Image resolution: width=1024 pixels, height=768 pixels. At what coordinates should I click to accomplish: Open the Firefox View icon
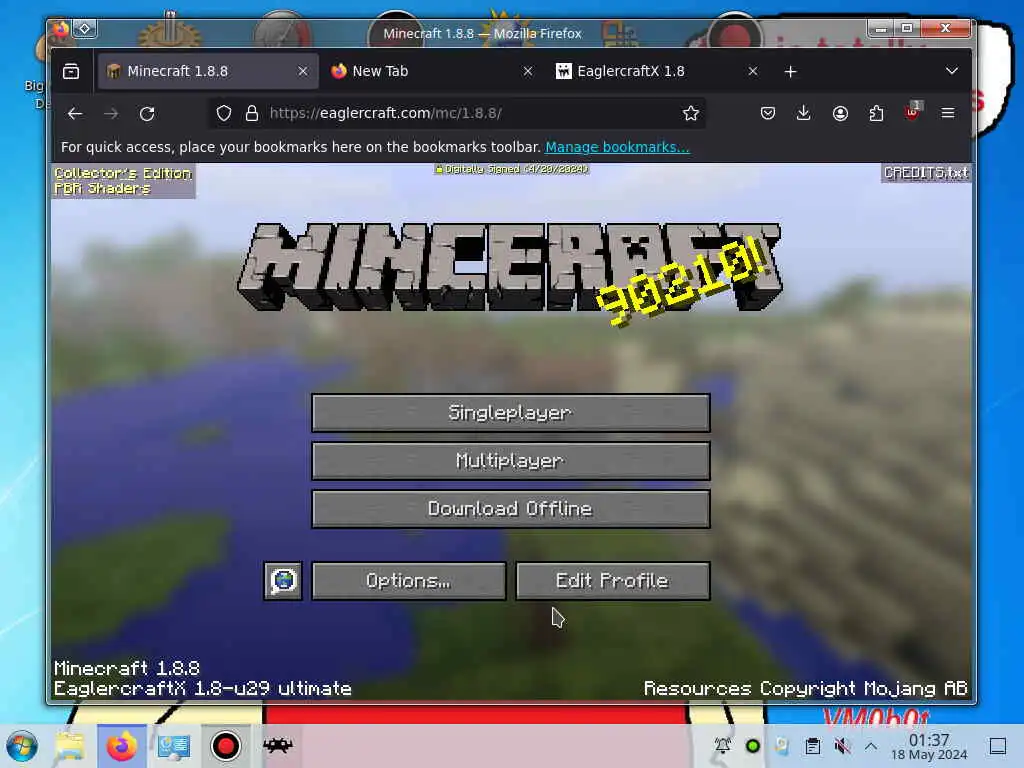point(71,71)
